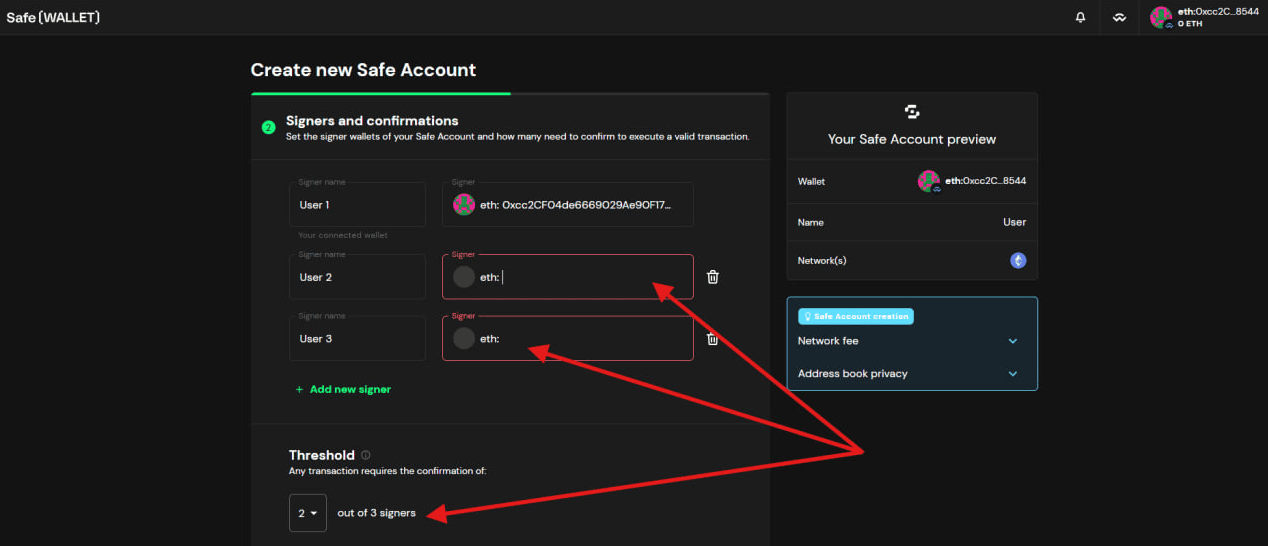Expand the Address book privacy section
Screen dimensions: 1268x546
(x=912, y=373)
